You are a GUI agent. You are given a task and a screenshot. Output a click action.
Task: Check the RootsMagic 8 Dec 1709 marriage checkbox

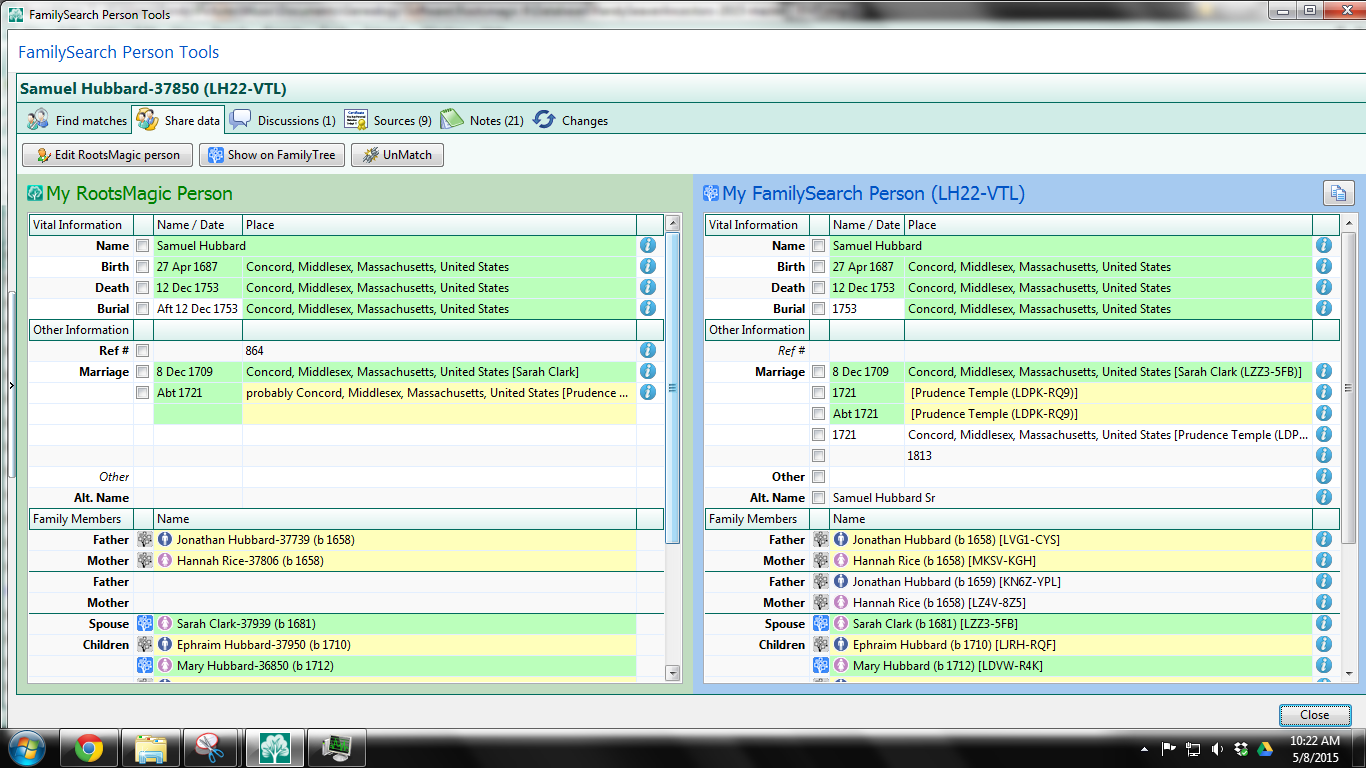tap(143, 372)
